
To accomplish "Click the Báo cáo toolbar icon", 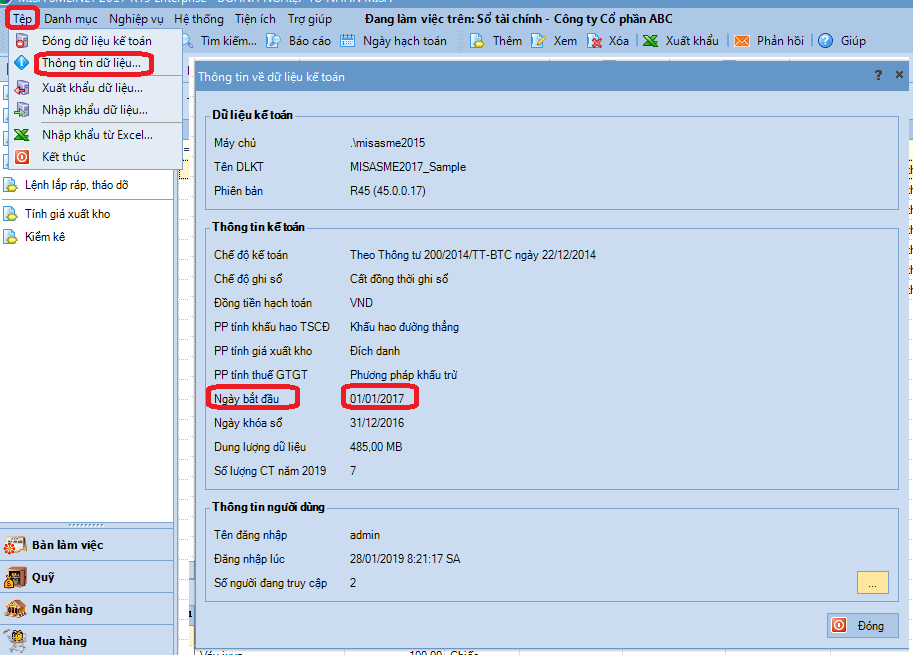I will click(x=273, y=41).
